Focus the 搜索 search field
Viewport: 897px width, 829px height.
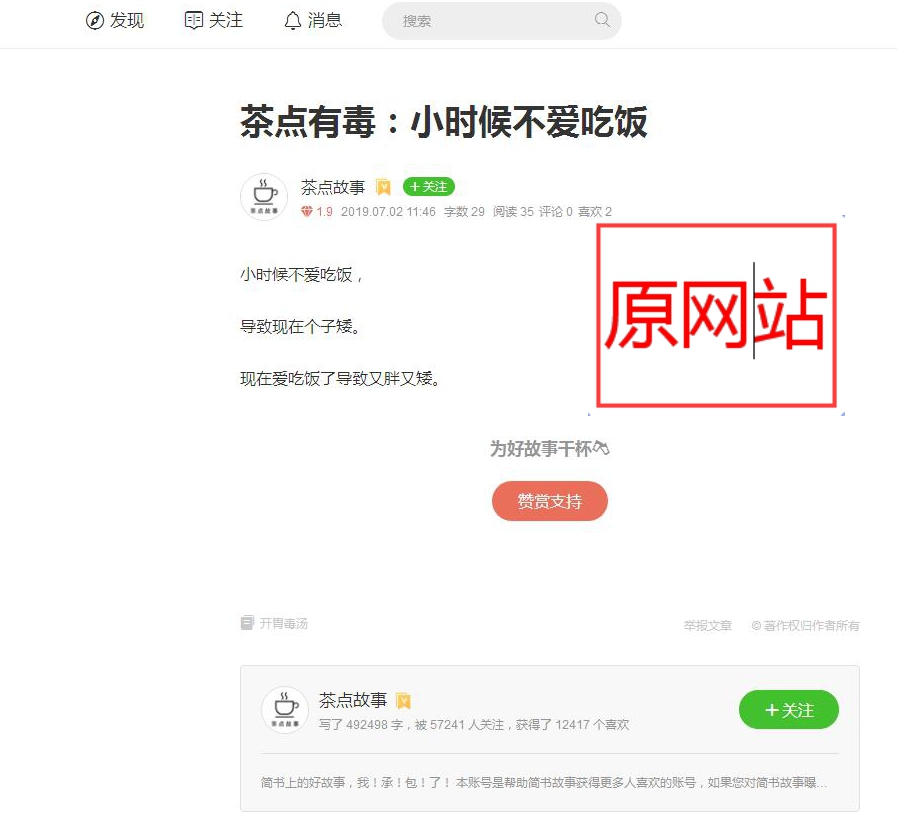coord(502,21)
